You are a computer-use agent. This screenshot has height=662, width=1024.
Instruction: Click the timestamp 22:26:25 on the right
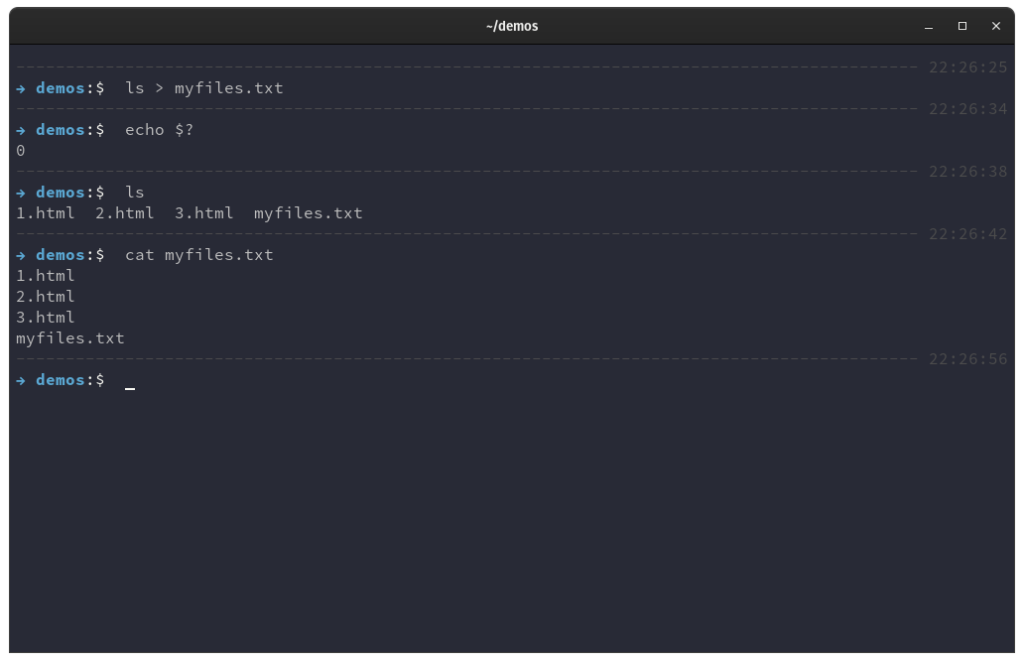(966, 67)
